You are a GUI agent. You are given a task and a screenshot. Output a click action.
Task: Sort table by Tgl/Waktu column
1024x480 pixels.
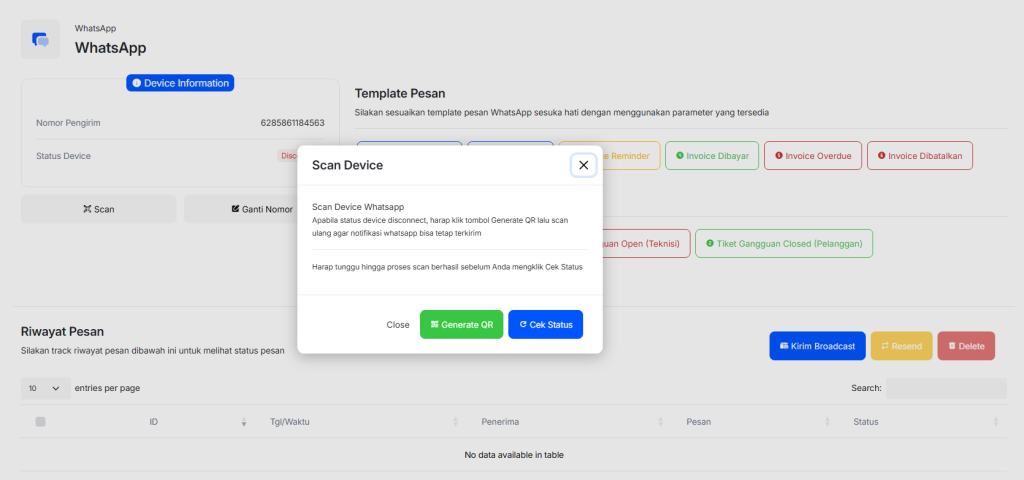[x=289, y=422]
